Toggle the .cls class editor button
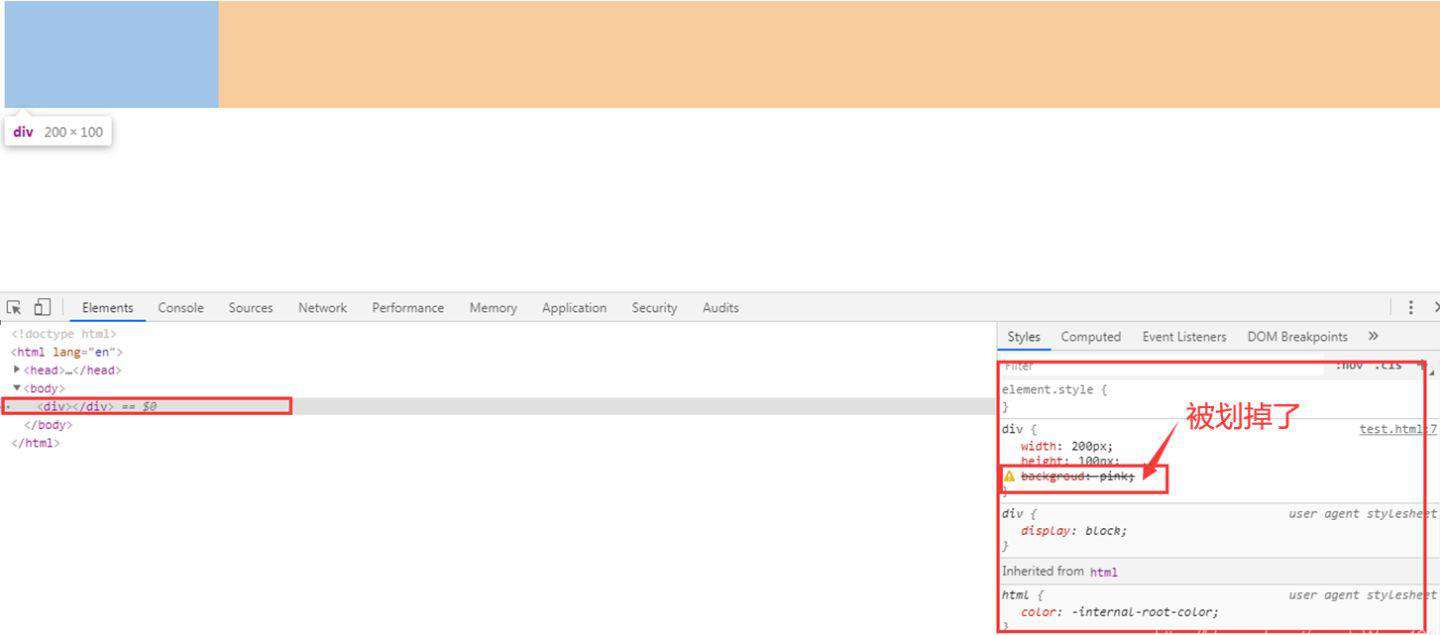The width and height of the screenshot is (1440, 635). click(x=1388, y=366)
